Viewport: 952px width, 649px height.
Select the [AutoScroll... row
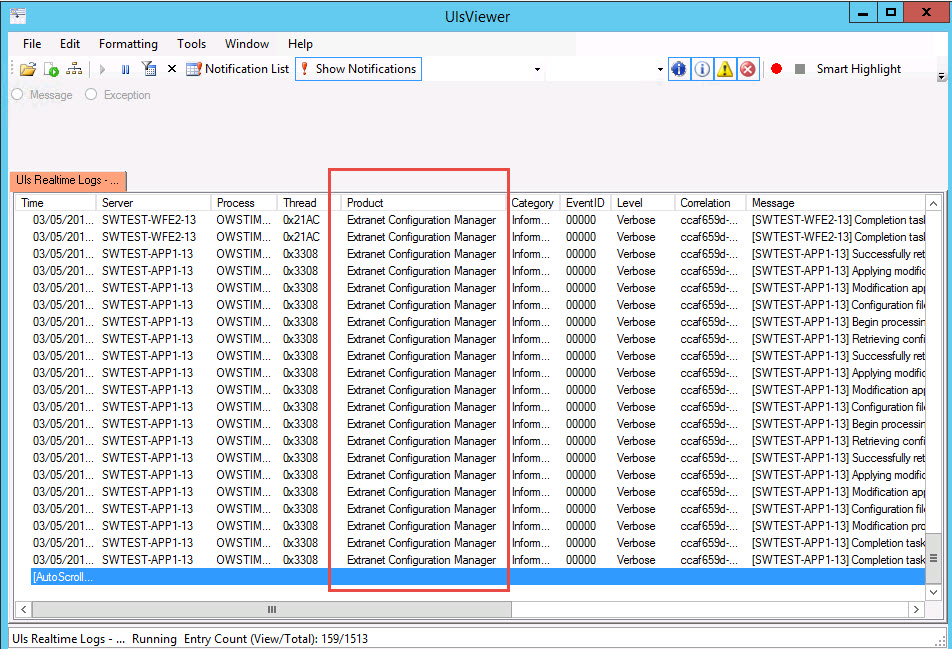pyautogui.click(x=478, y=577)
